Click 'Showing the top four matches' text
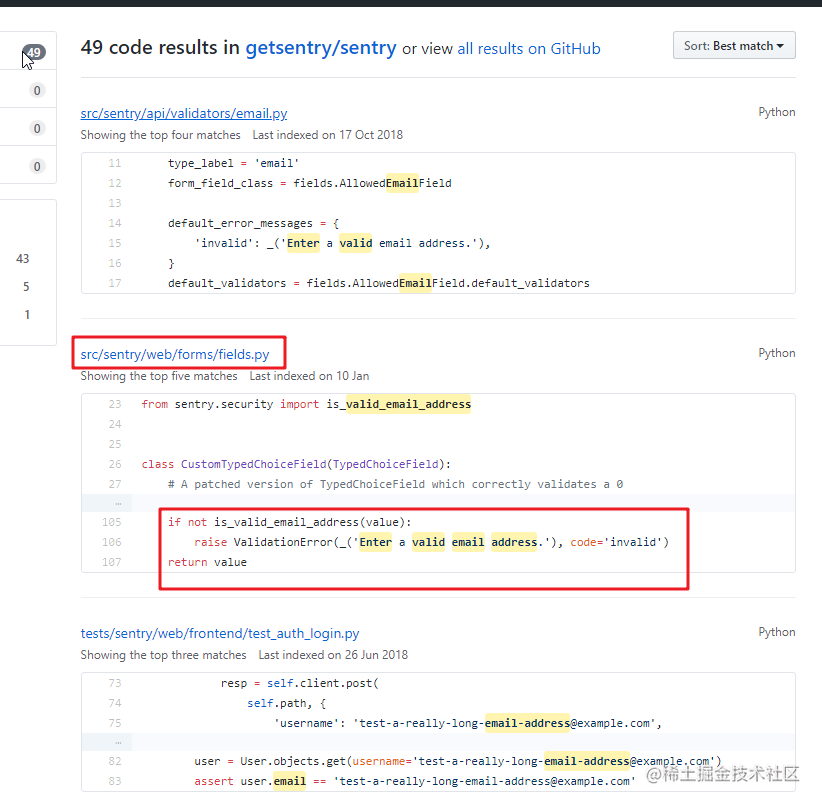Screen dimensions: 822x806 [160, 135]
